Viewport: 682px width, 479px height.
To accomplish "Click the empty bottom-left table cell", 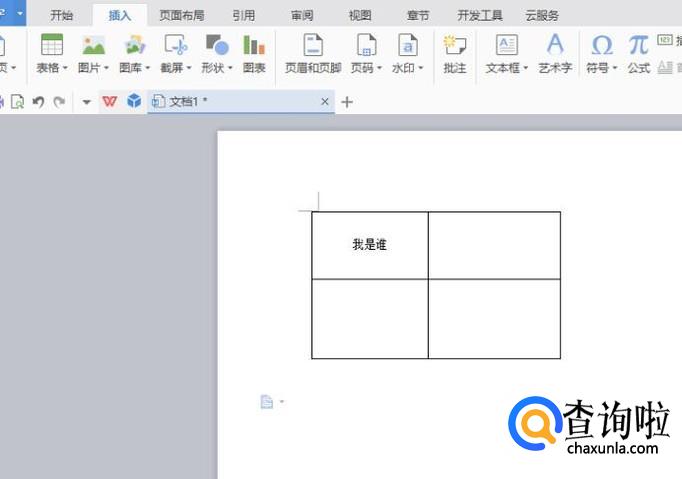I will click(370, 319).
